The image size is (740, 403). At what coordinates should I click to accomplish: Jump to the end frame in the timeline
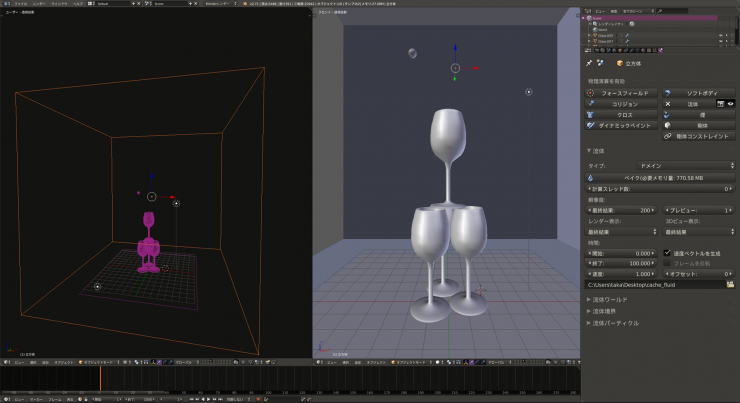(x=220, y=399)
